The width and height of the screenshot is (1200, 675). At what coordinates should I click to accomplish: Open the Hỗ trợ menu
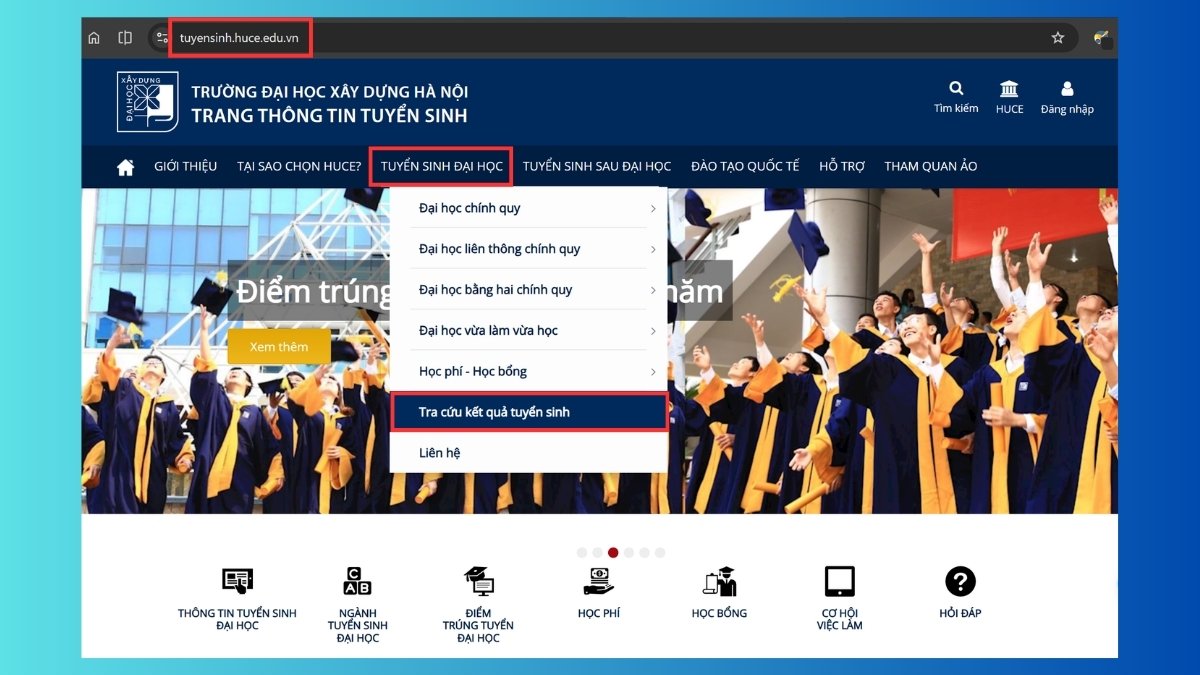tap(842, 166)
